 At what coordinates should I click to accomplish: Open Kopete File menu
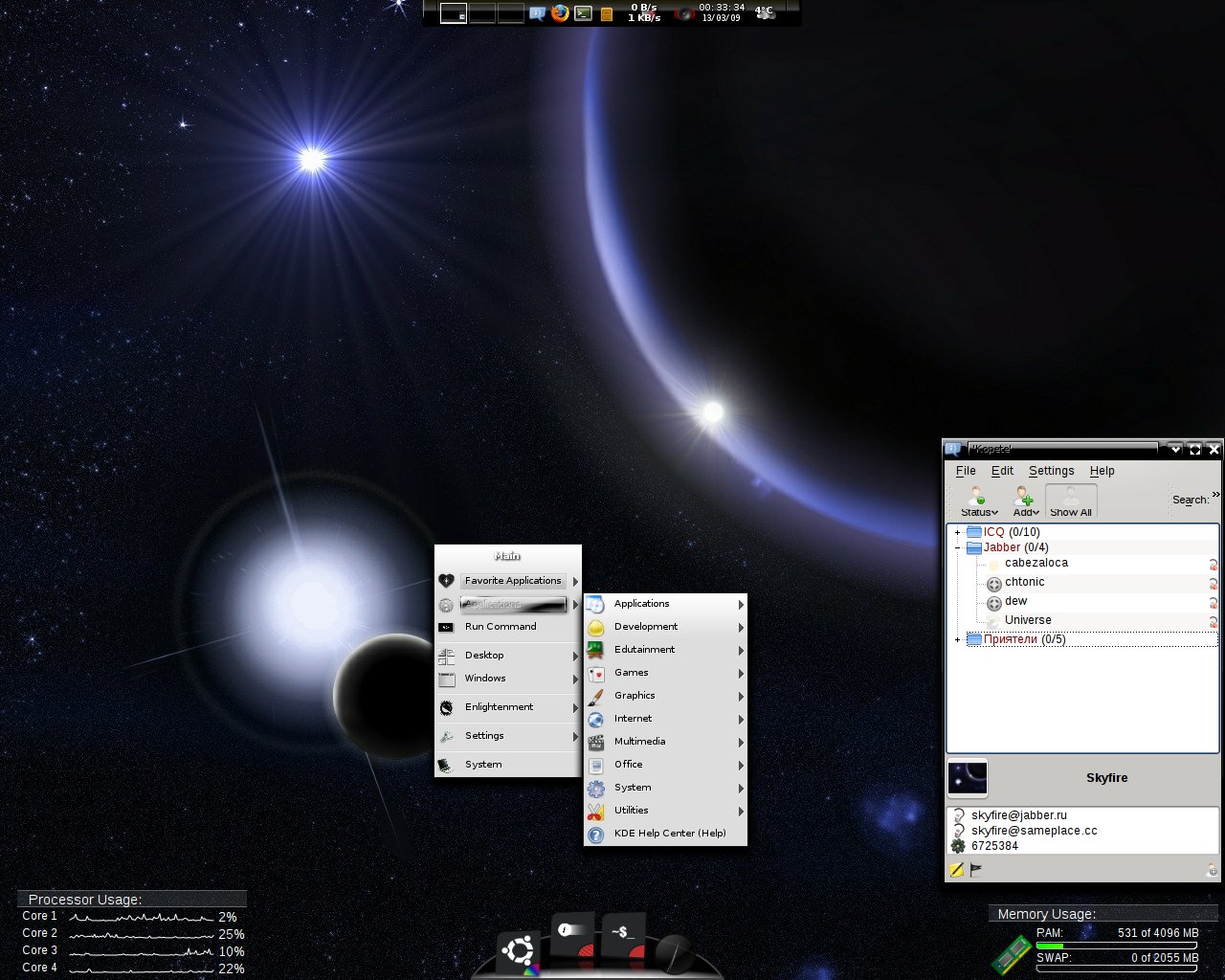[x=966, y=471]
